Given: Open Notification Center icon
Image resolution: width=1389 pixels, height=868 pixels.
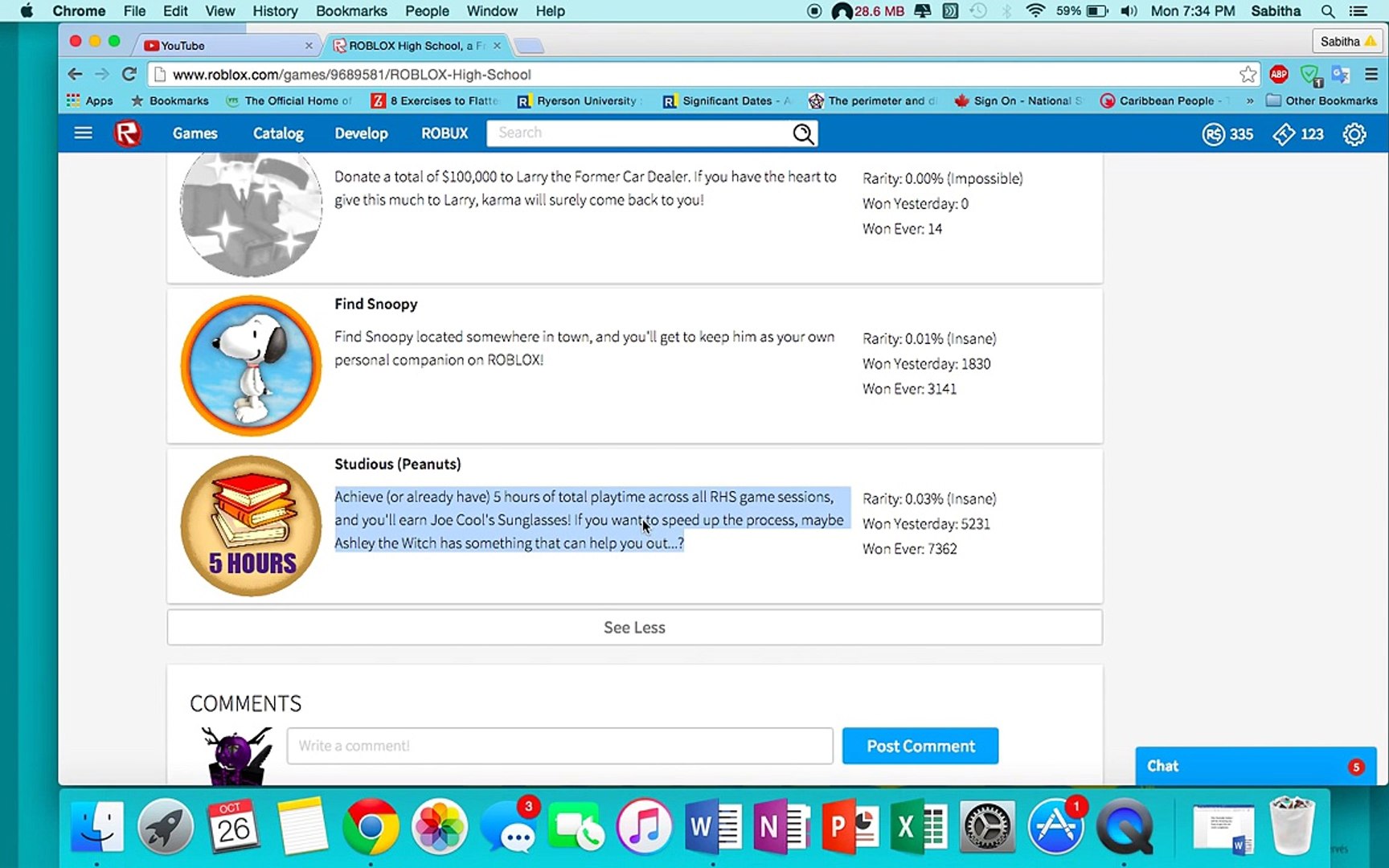Looking at the screenshot, I should pos(1359,11).
